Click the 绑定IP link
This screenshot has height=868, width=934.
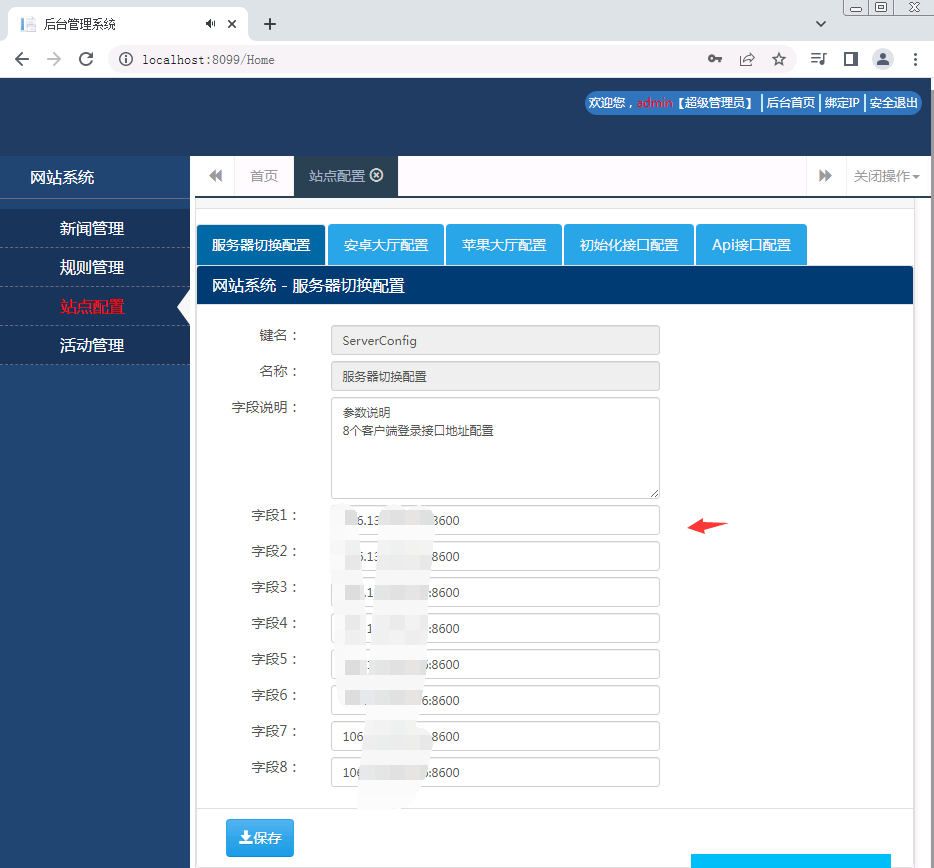coord(842,102)
